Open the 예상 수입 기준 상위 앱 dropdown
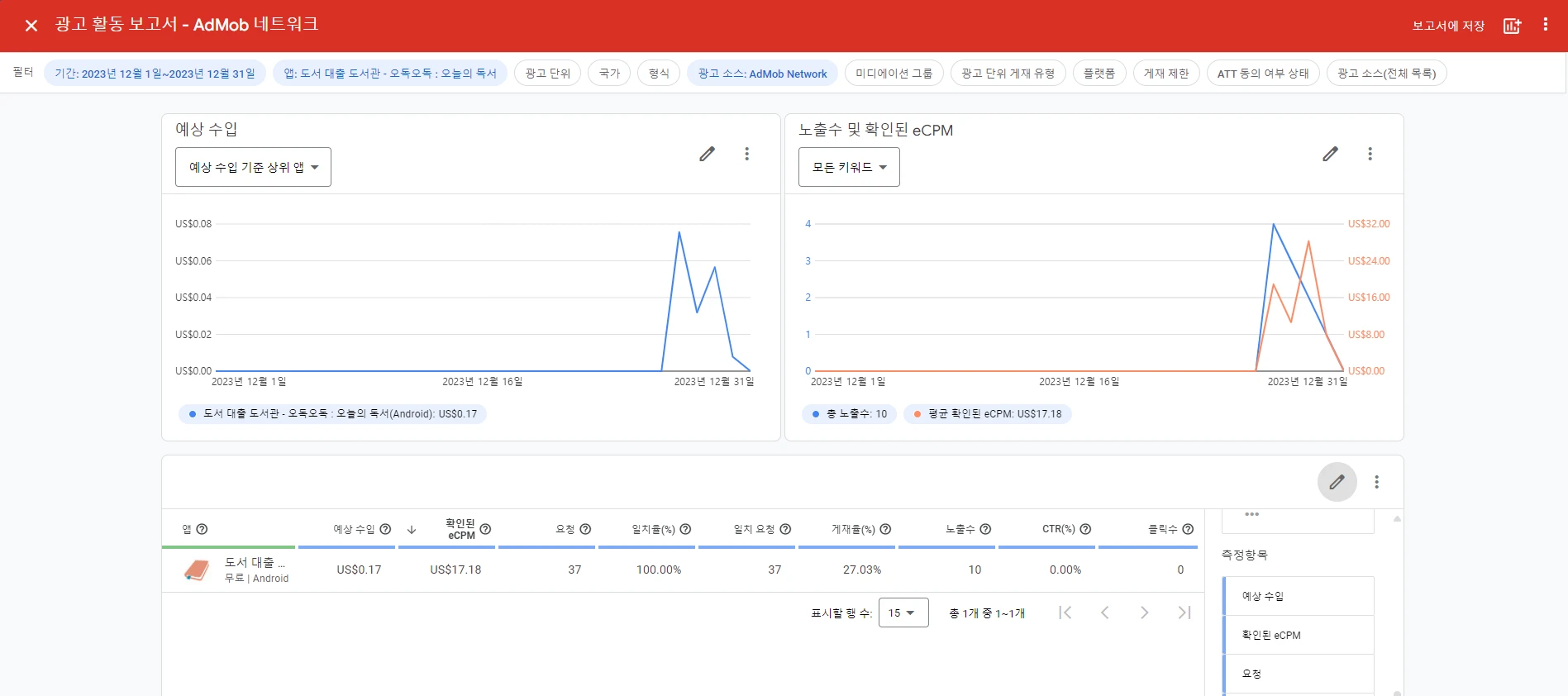1568x696 pixels. [253, 167]
